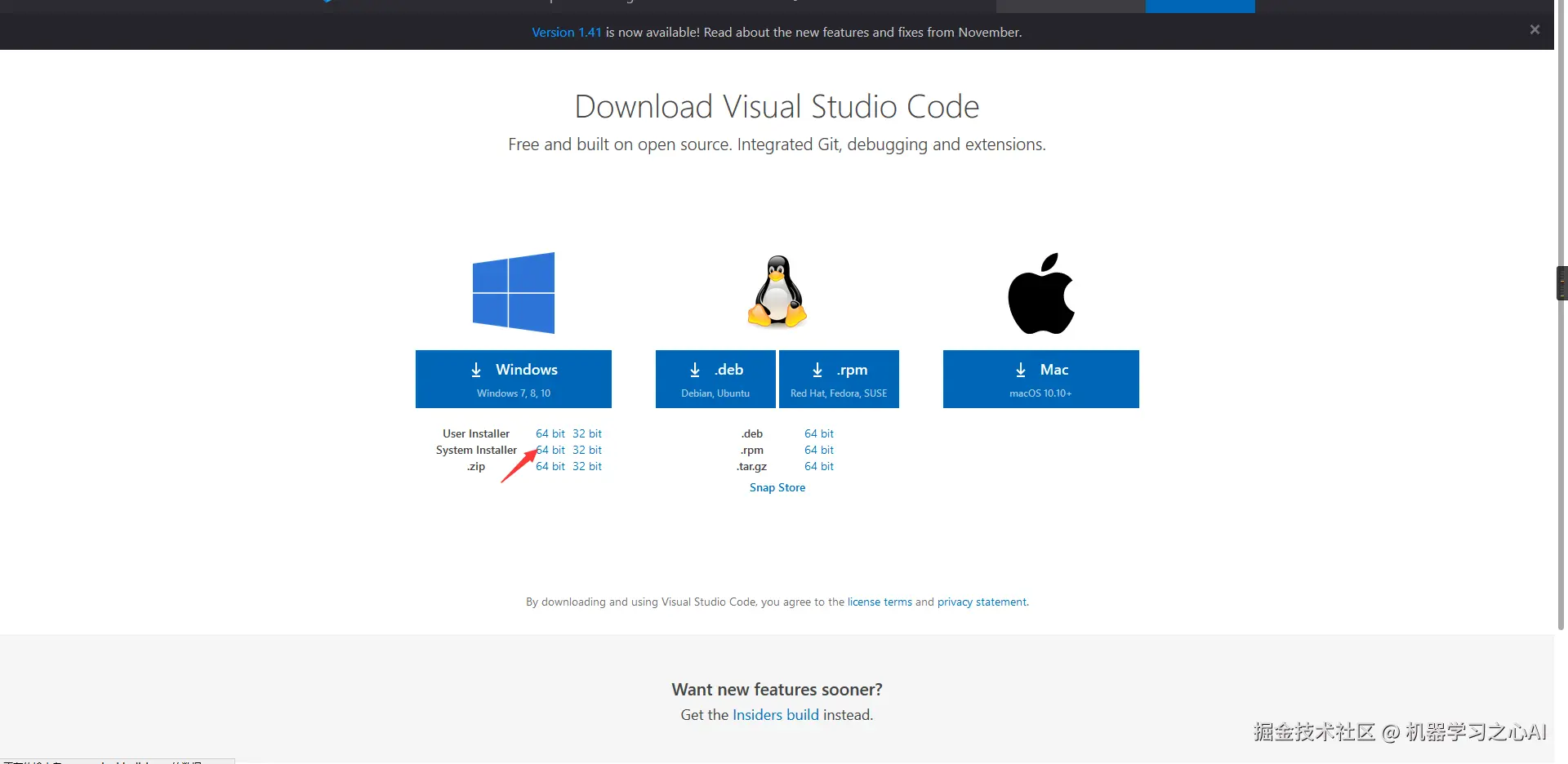This screenshot has width=1568, height=764.
Task: Select System Installer 32 bit link
Action: (587, 450)
